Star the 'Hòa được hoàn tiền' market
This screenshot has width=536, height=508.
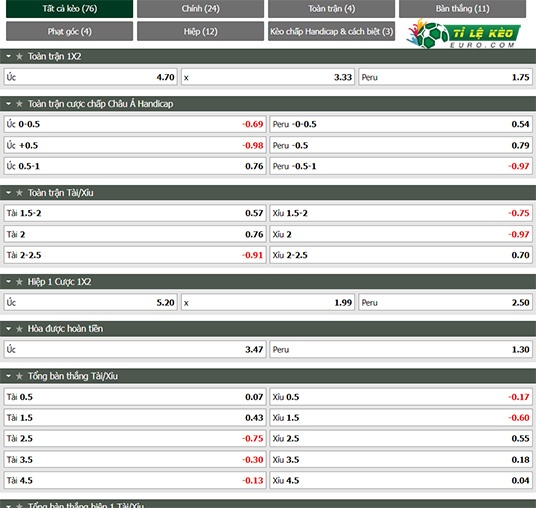[x=19, y=329]
